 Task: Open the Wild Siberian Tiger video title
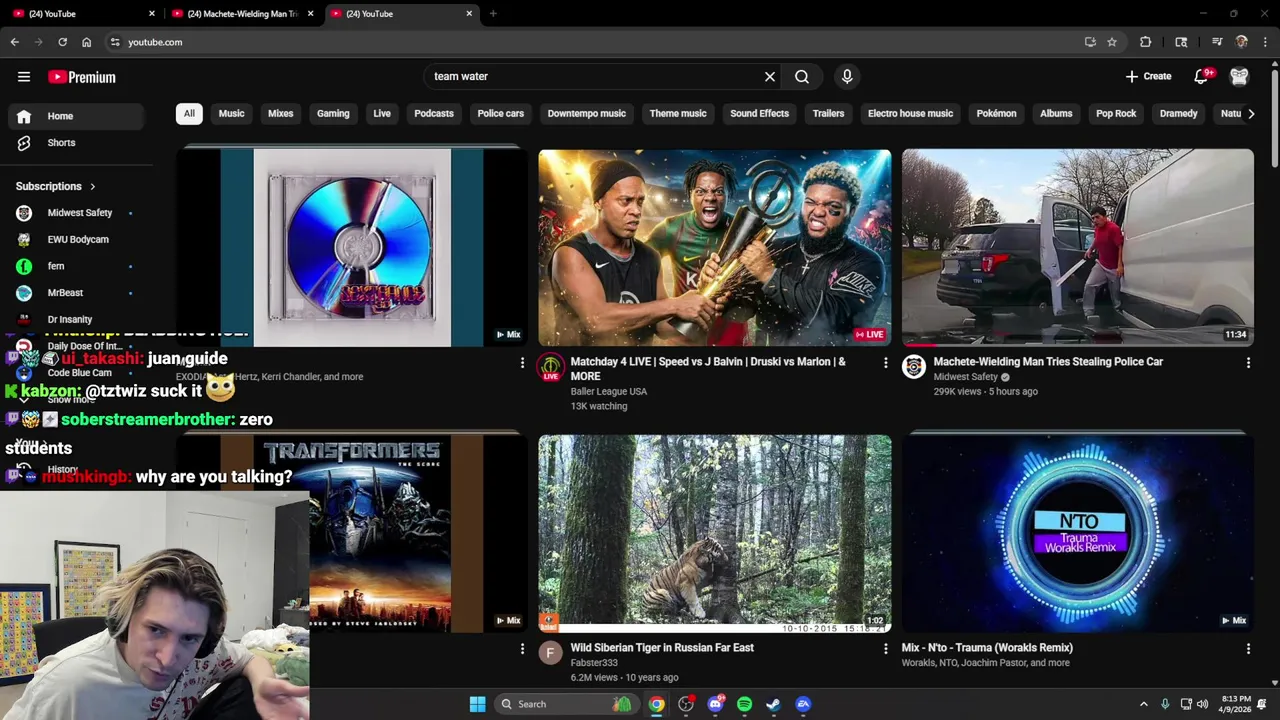[662, 648]
